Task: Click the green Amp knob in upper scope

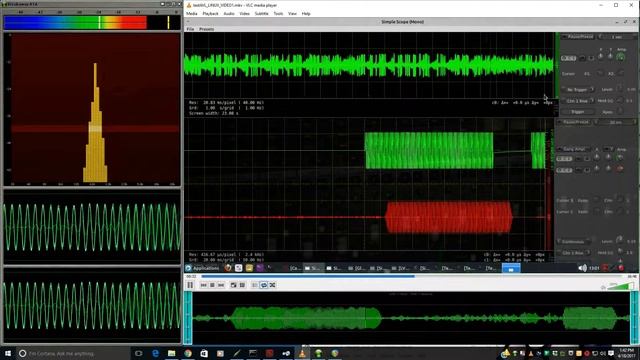Action: tap(621, 58)
